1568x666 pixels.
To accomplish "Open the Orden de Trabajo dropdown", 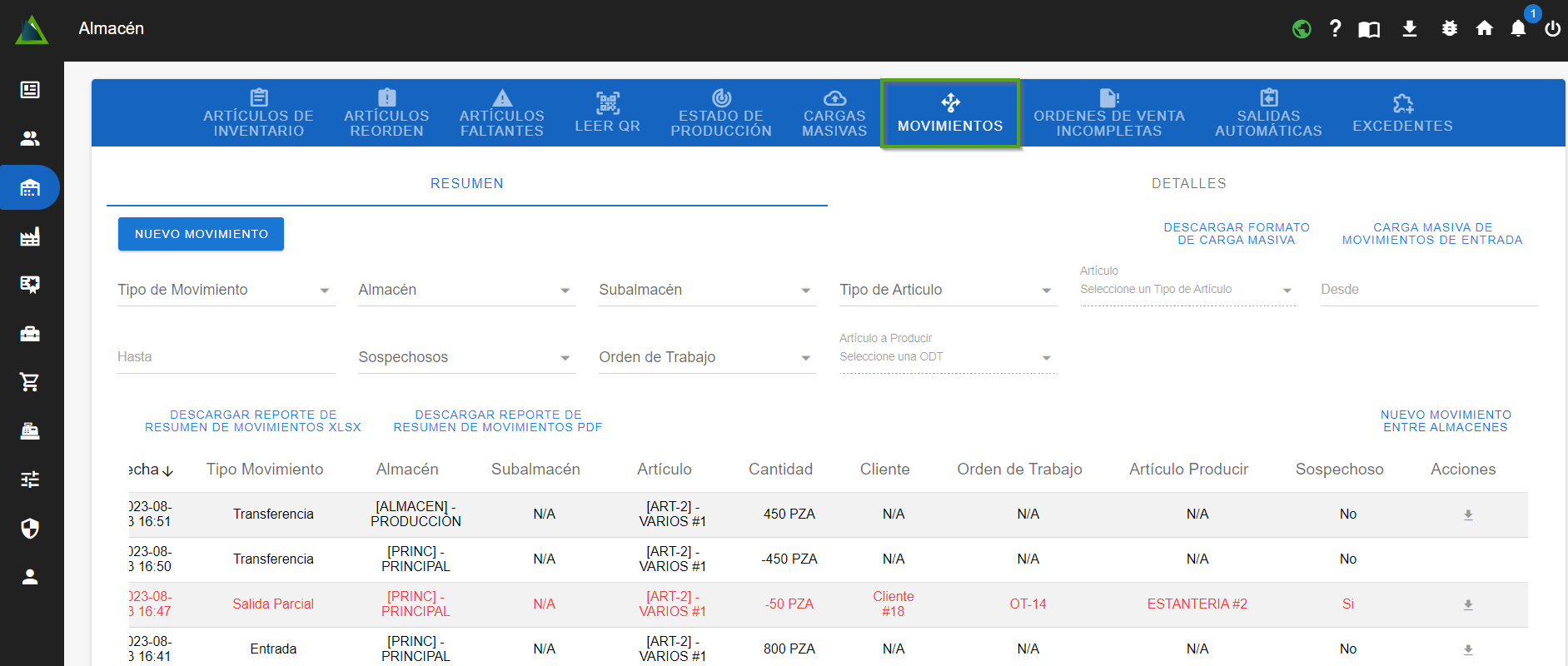I will pyautogui.click(x=707, y=357).
